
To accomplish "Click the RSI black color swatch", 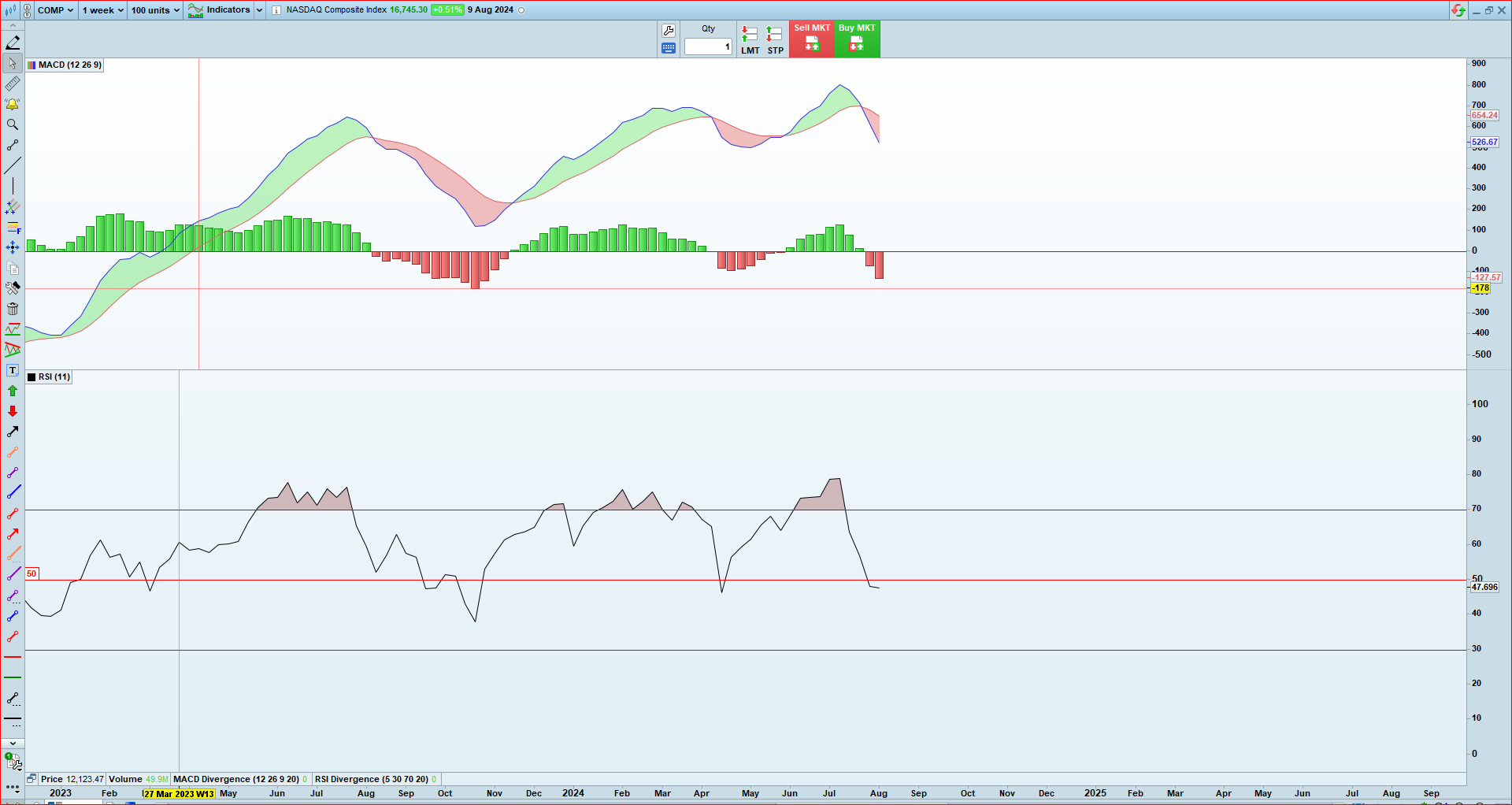I will 31,377.
